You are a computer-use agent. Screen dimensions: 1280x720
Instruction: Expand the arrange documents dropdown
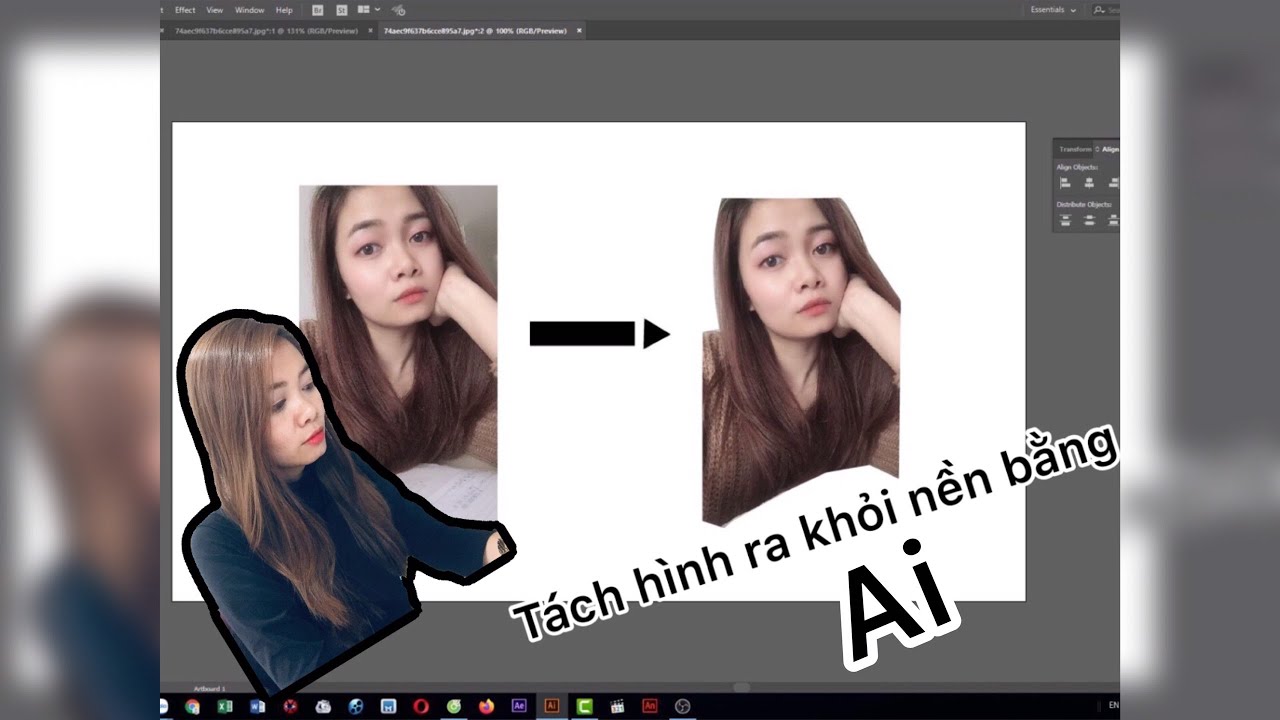pos(369,10)
